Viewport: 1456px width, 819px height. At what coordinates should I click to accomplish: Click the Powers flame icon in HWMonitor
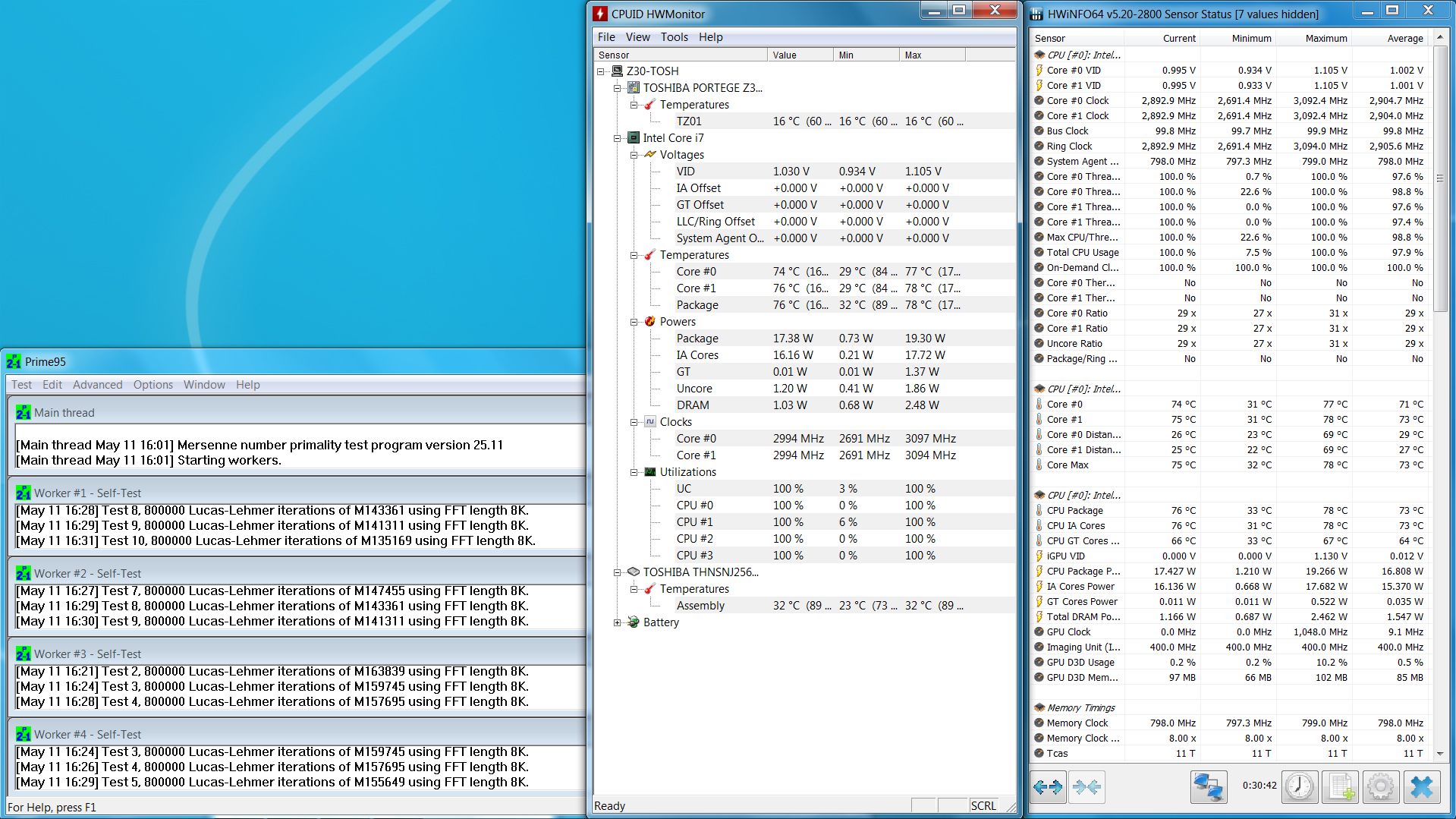point(650,322)
